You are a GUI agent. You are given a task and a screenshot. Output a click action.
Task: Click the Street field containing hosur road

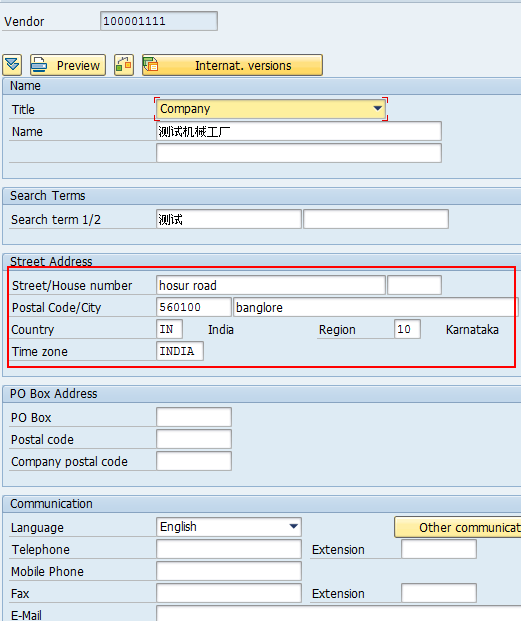(x=271, y=285)
